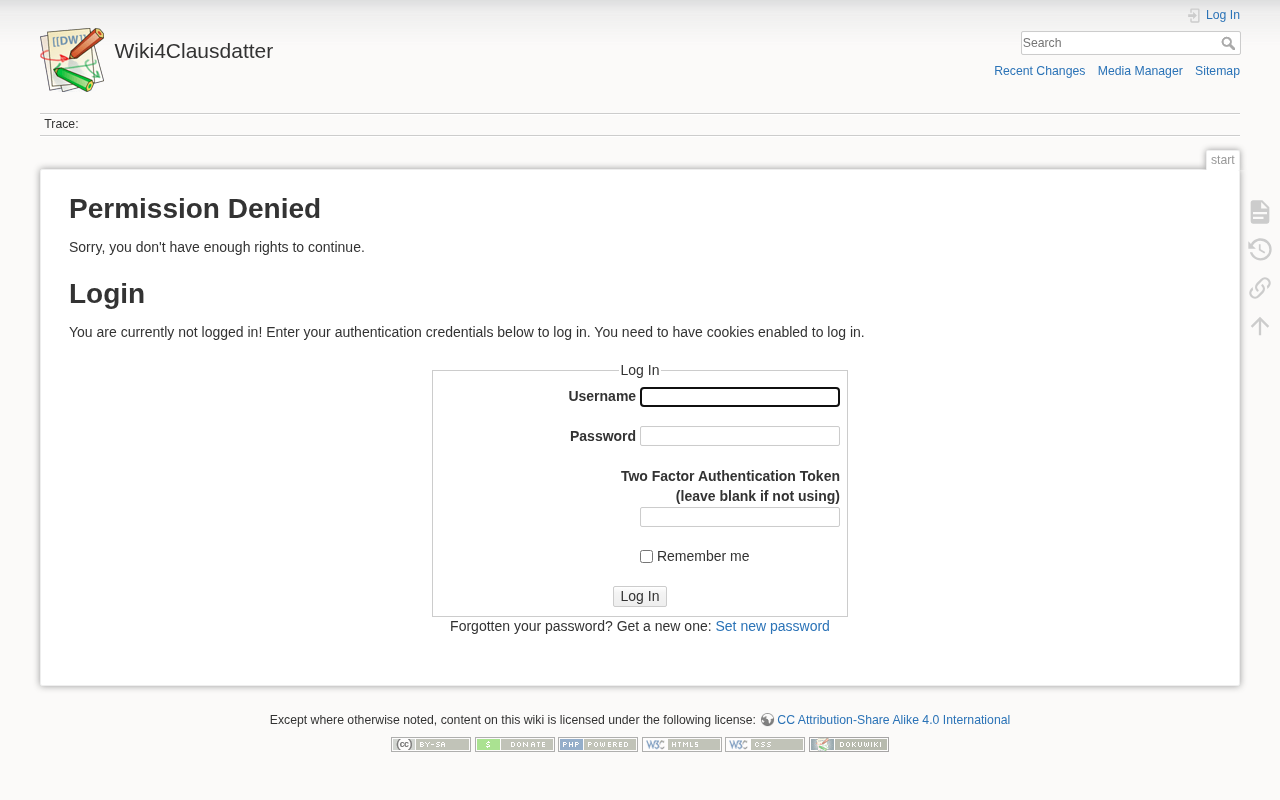Open the Show page icon
Screen dimensions: 1280x800
[x=1260, y=212]
